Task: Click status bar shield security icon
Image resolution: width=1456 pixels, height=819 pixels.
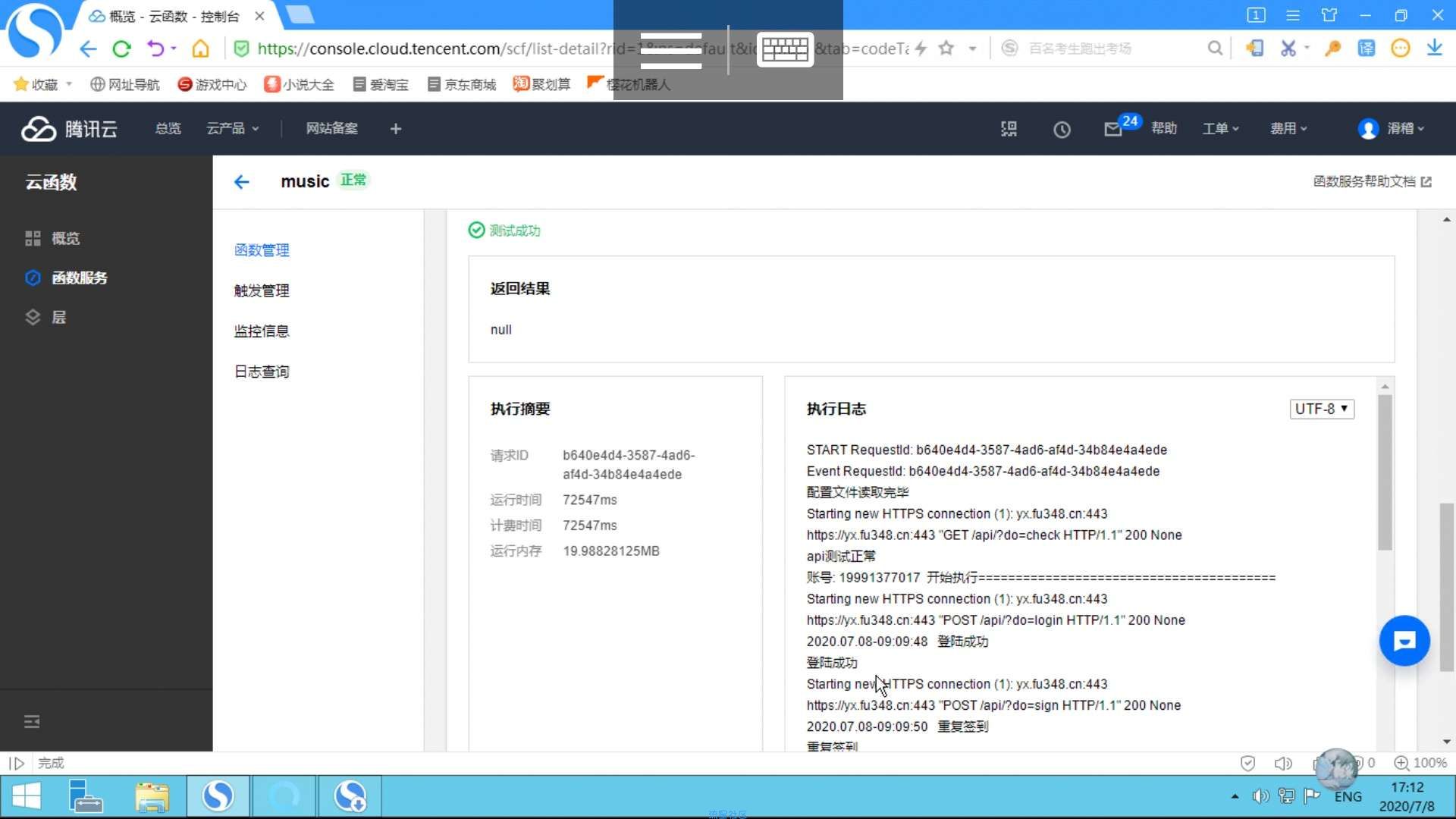Action: [1247, 763]
